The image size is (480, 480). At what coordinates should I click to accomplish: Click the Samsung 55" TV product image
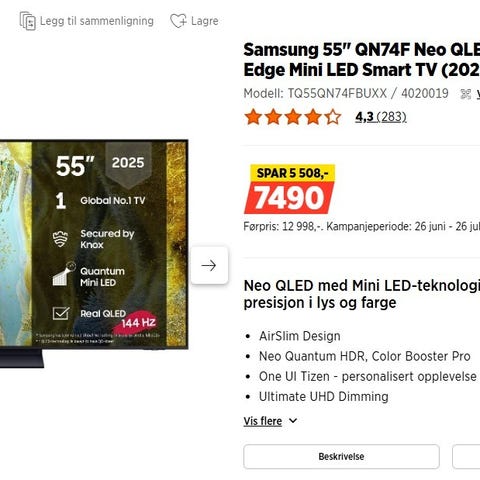[x=94, y=253]
